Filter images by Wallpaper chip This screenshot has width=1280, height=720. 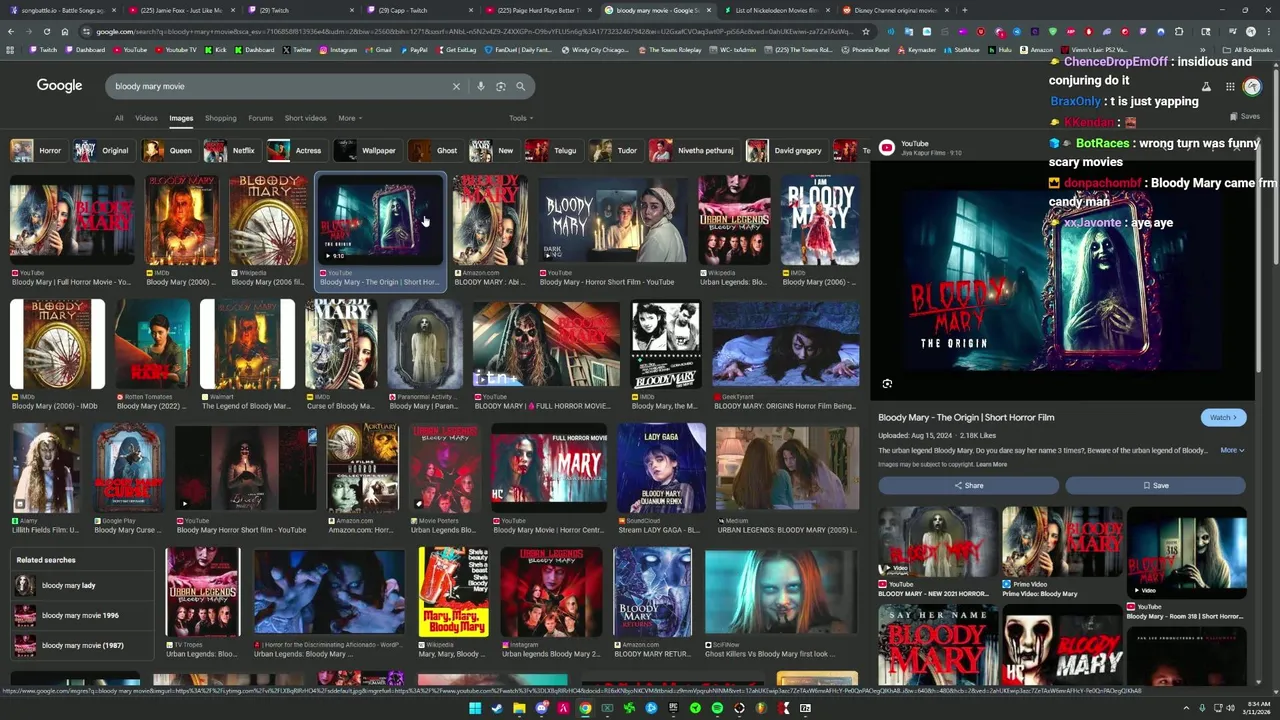[x=366, y=150]
